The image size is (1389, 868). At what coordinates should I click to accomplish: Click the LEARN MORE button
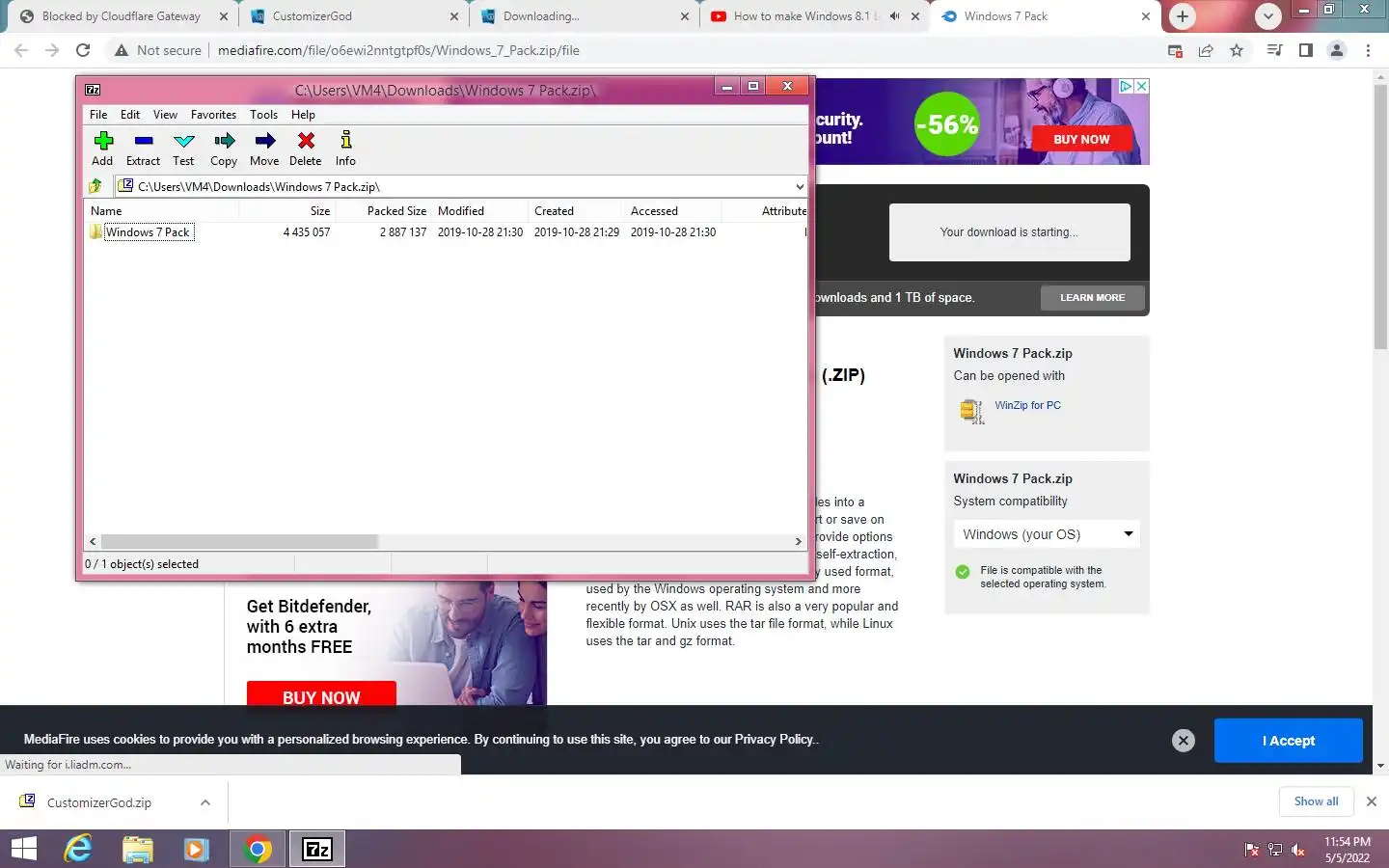(x=1093, y=298)
